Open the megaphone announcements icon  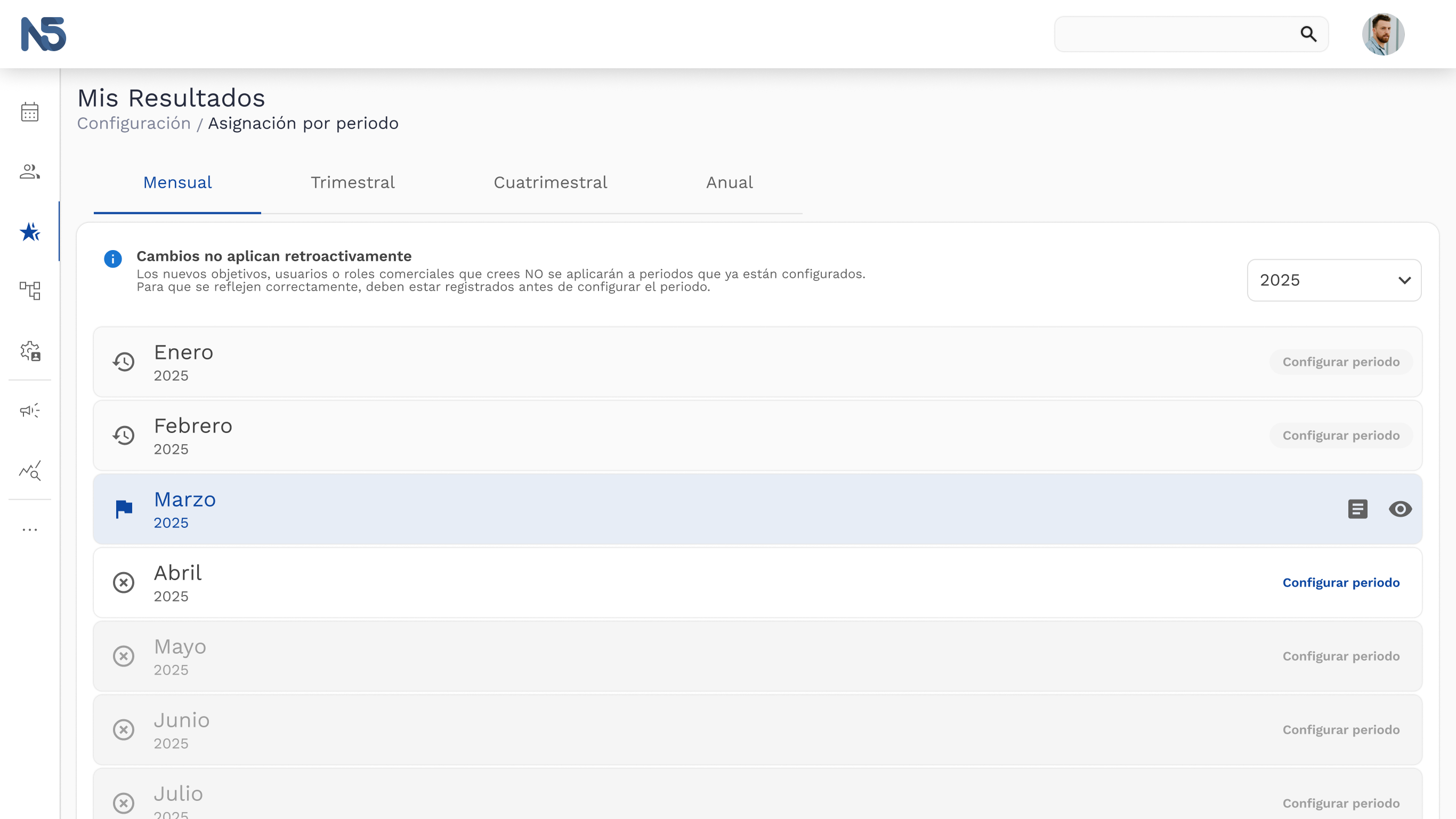coord(30,410)
